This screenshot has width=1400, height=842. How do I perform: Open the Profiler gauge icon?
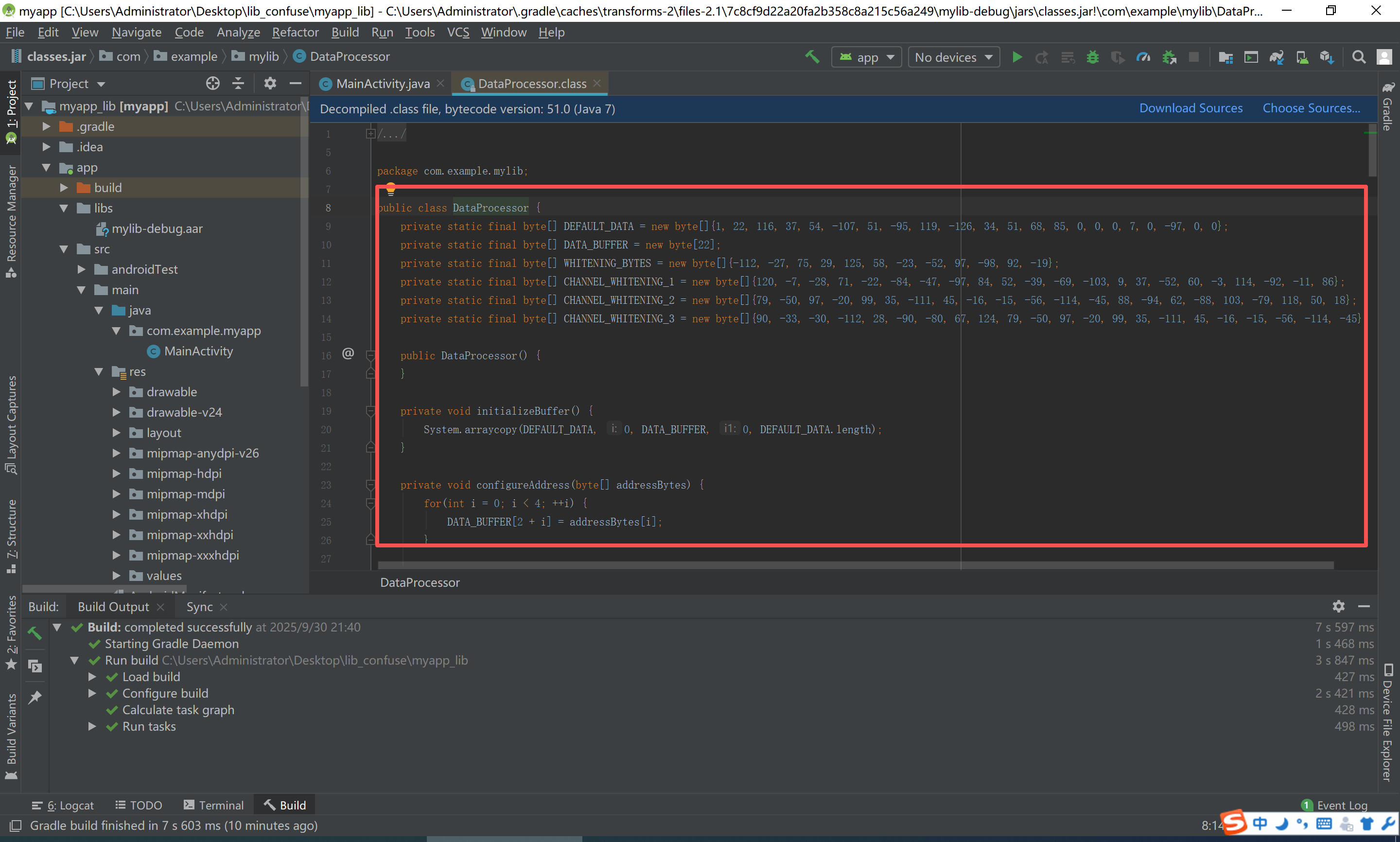(1144, 57)
